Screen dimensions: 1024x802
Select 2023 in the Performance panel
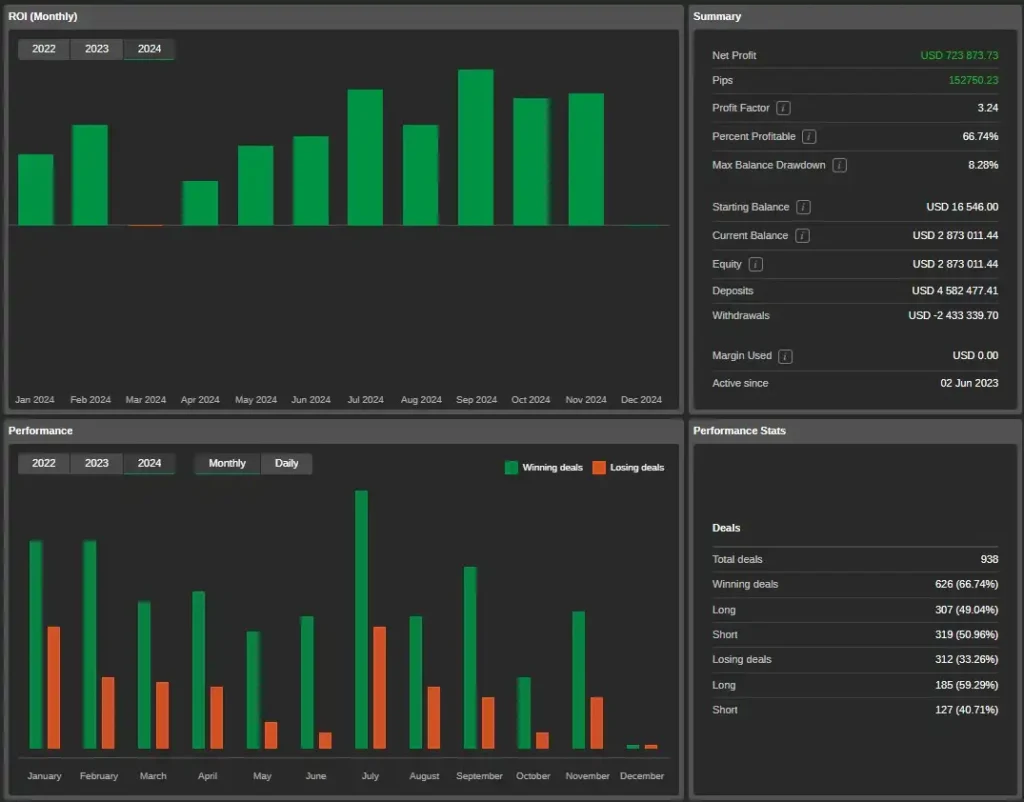pyautogui.click(x=97, y=463)
